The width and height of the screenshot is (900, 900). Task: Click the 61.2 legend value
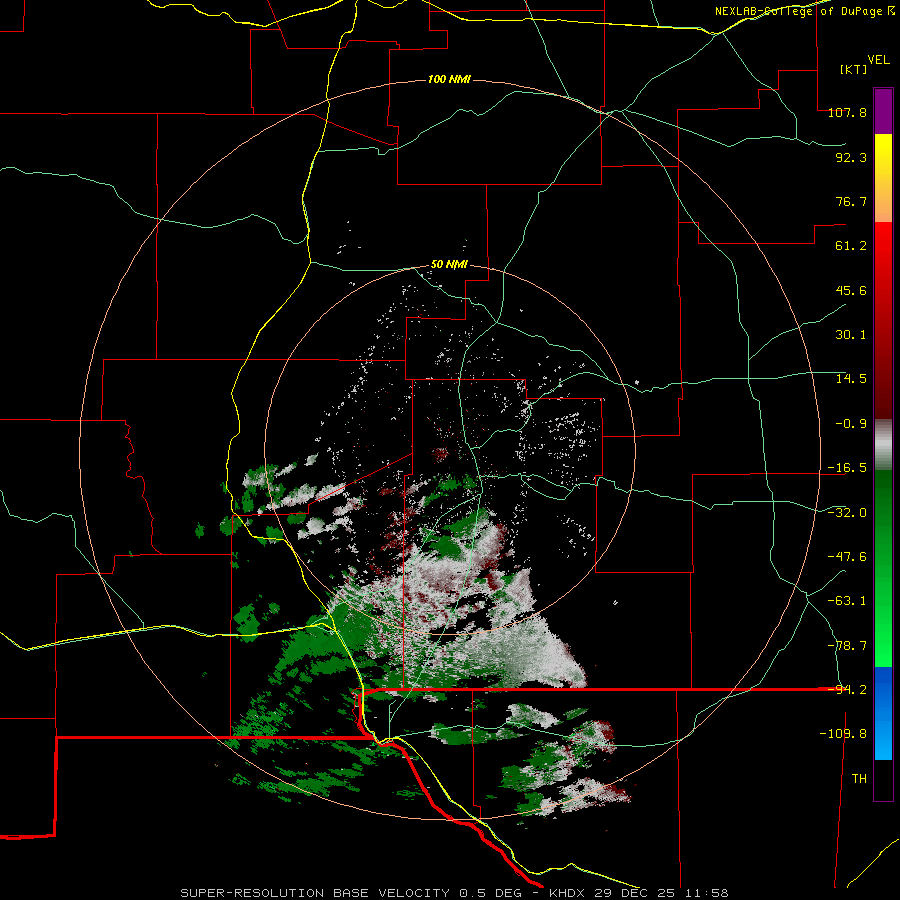click(x=851, y=246)
